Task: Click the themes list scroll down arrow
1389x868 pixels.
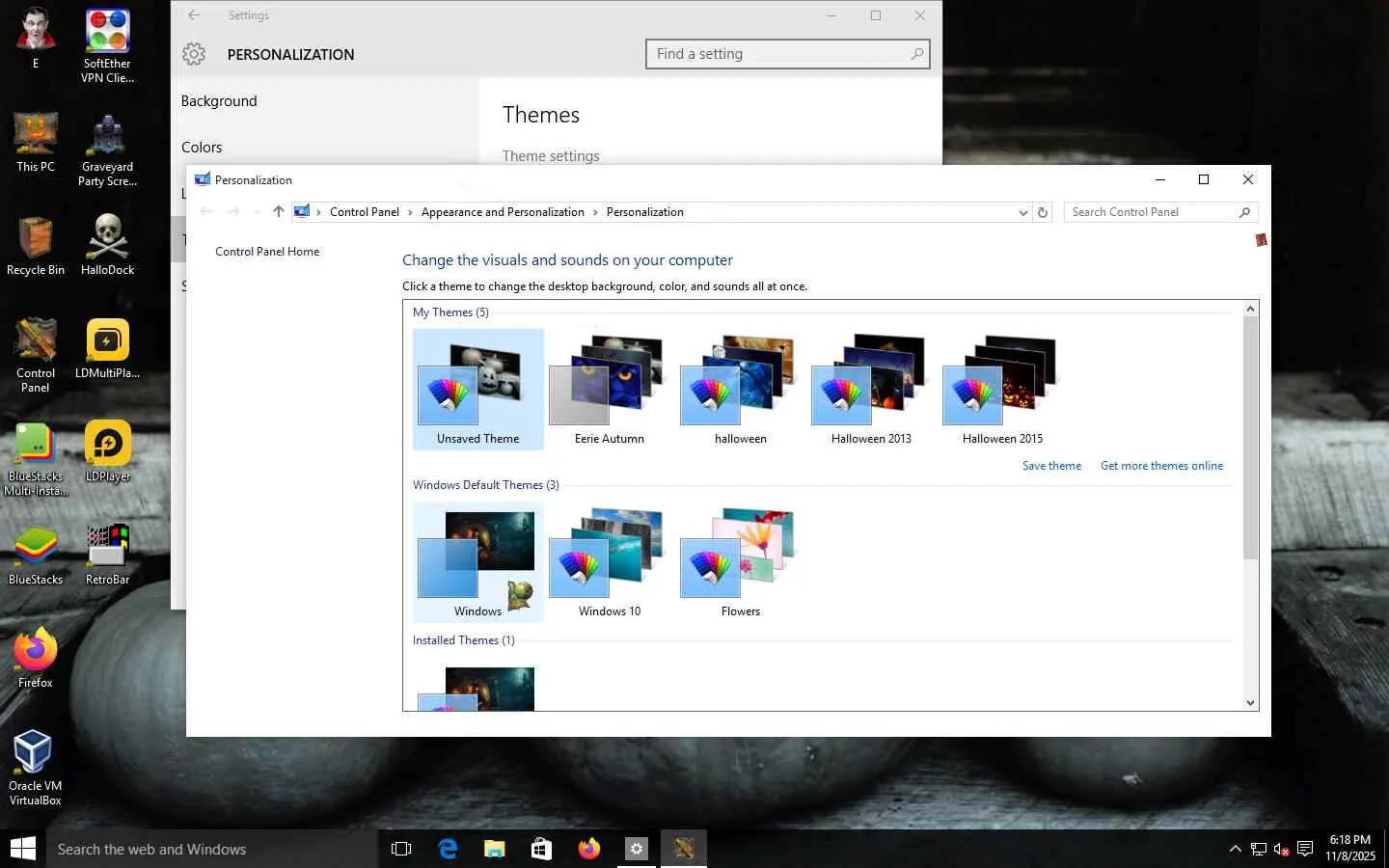Action: coord(1251,703)
